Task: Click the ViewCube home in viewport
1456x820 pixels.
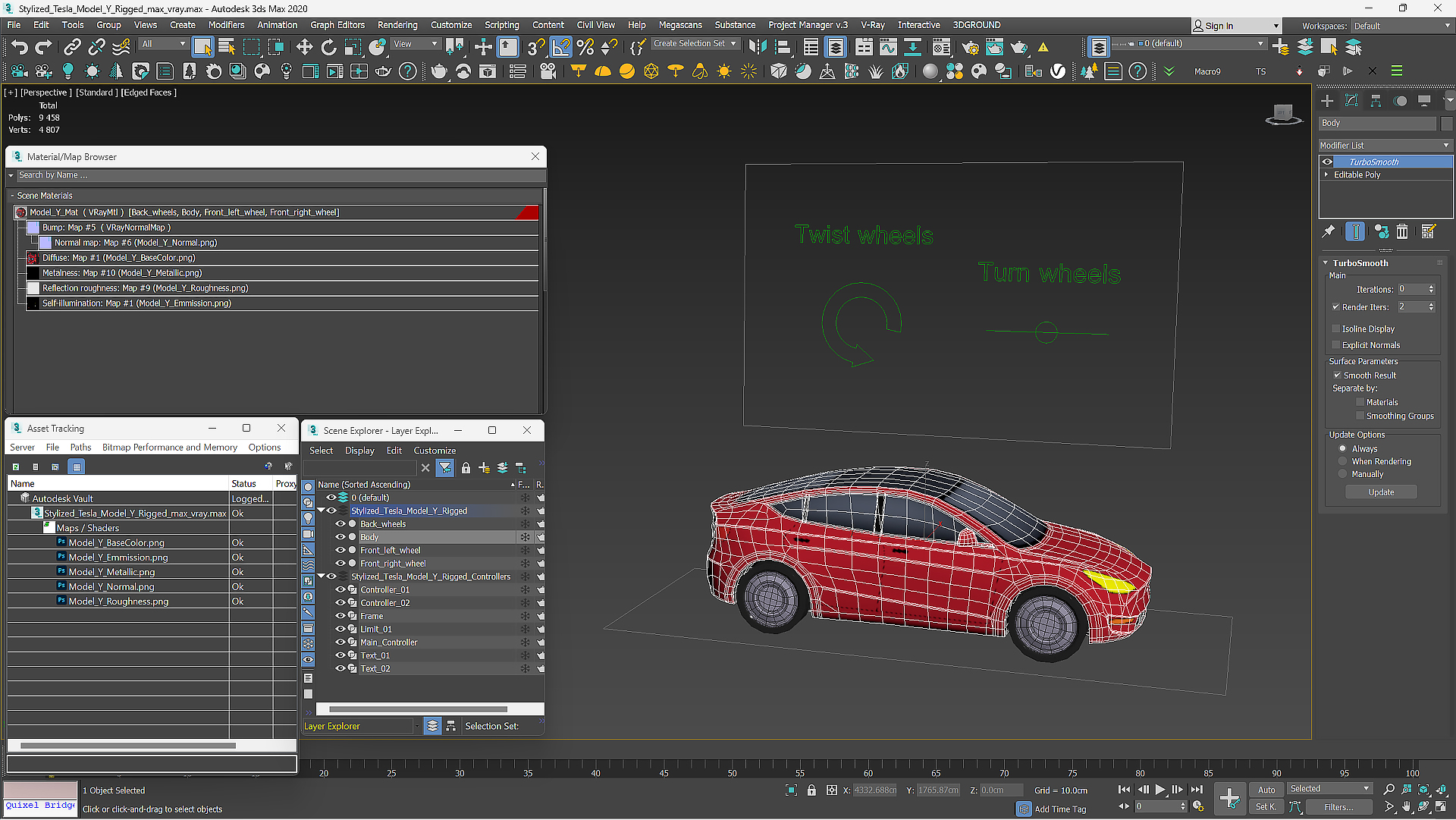Action: (1283, 114)
